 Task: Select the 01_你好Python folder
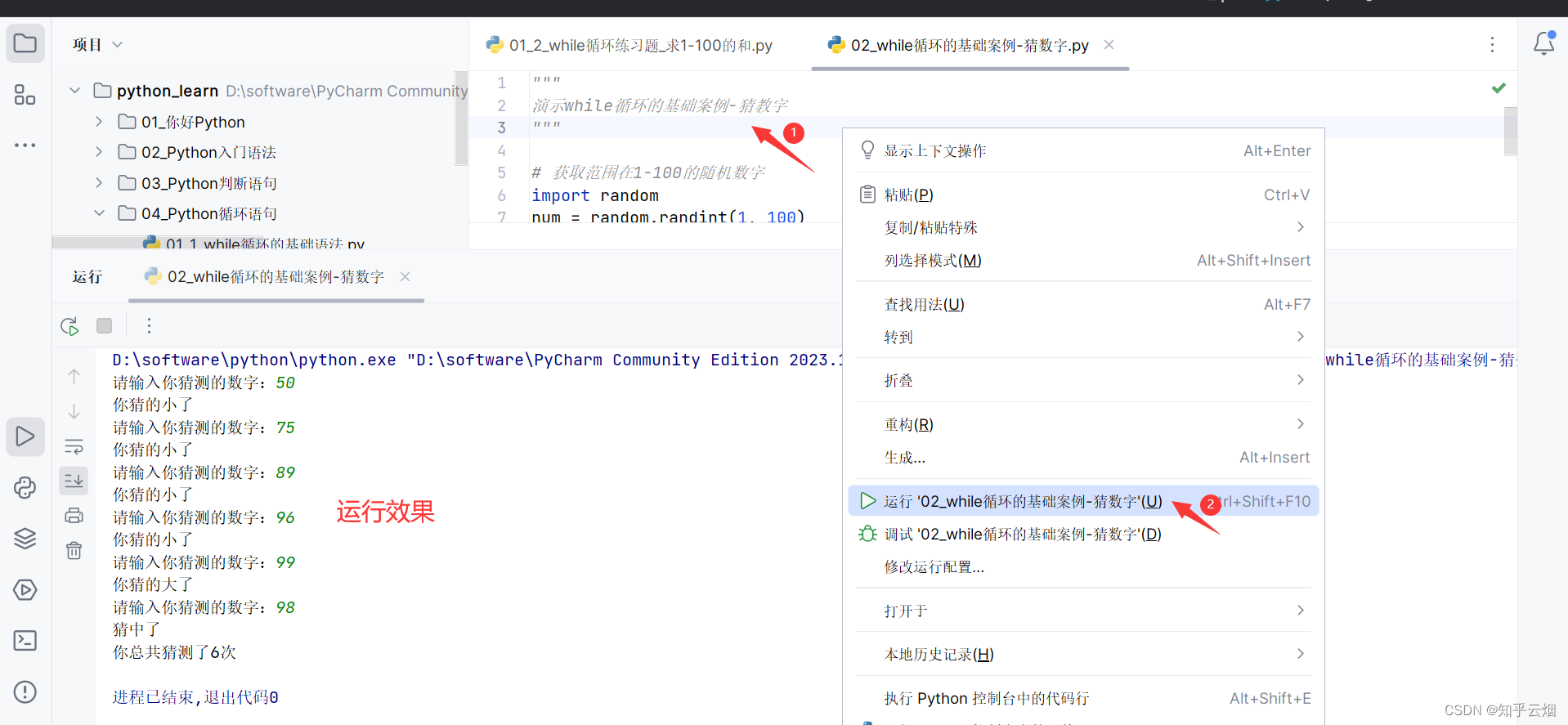[193, 122]
